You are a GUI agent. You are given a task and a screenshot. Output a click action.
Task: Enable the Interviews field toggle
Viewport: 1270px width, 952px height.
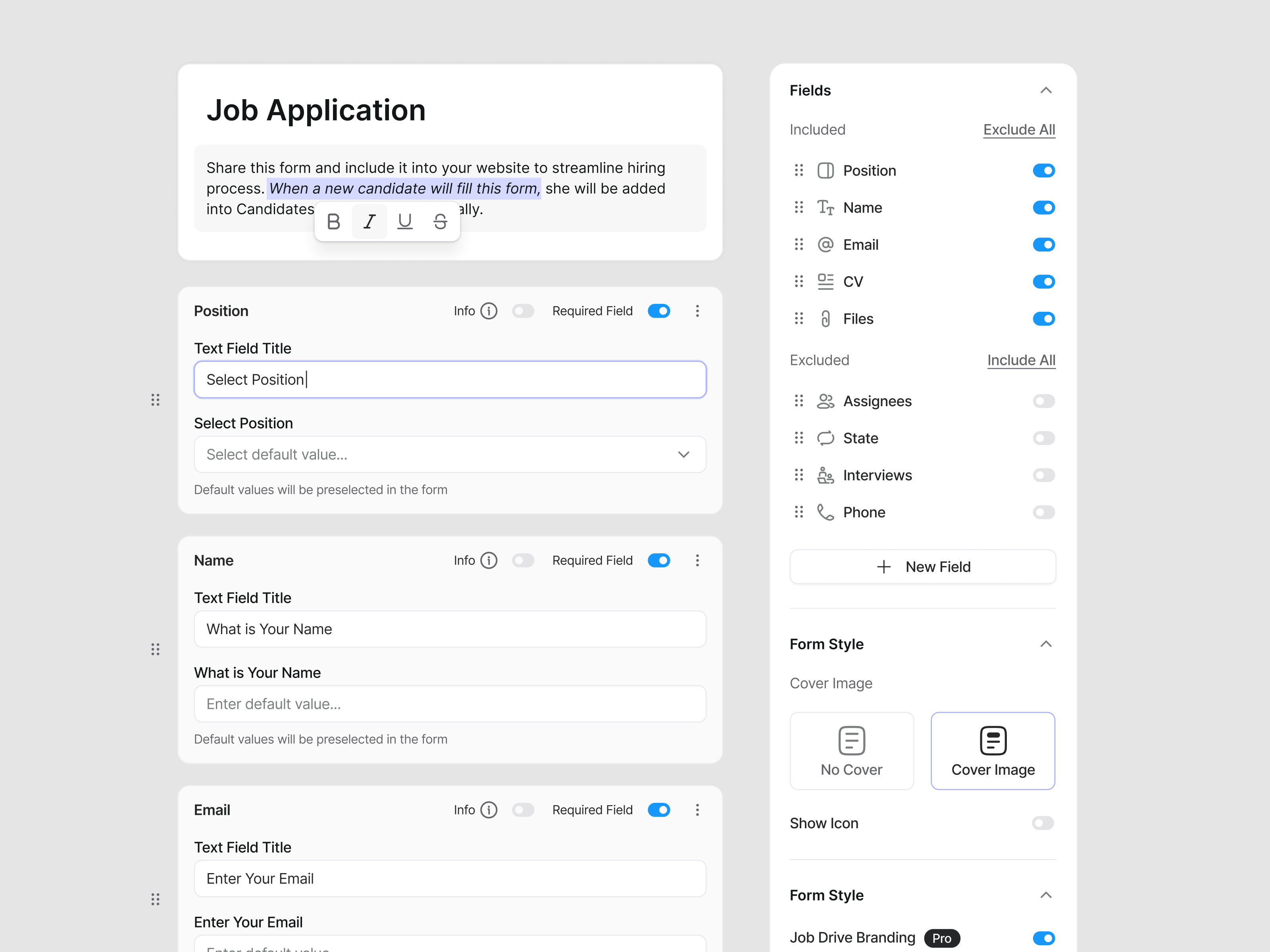point(1044,475)
